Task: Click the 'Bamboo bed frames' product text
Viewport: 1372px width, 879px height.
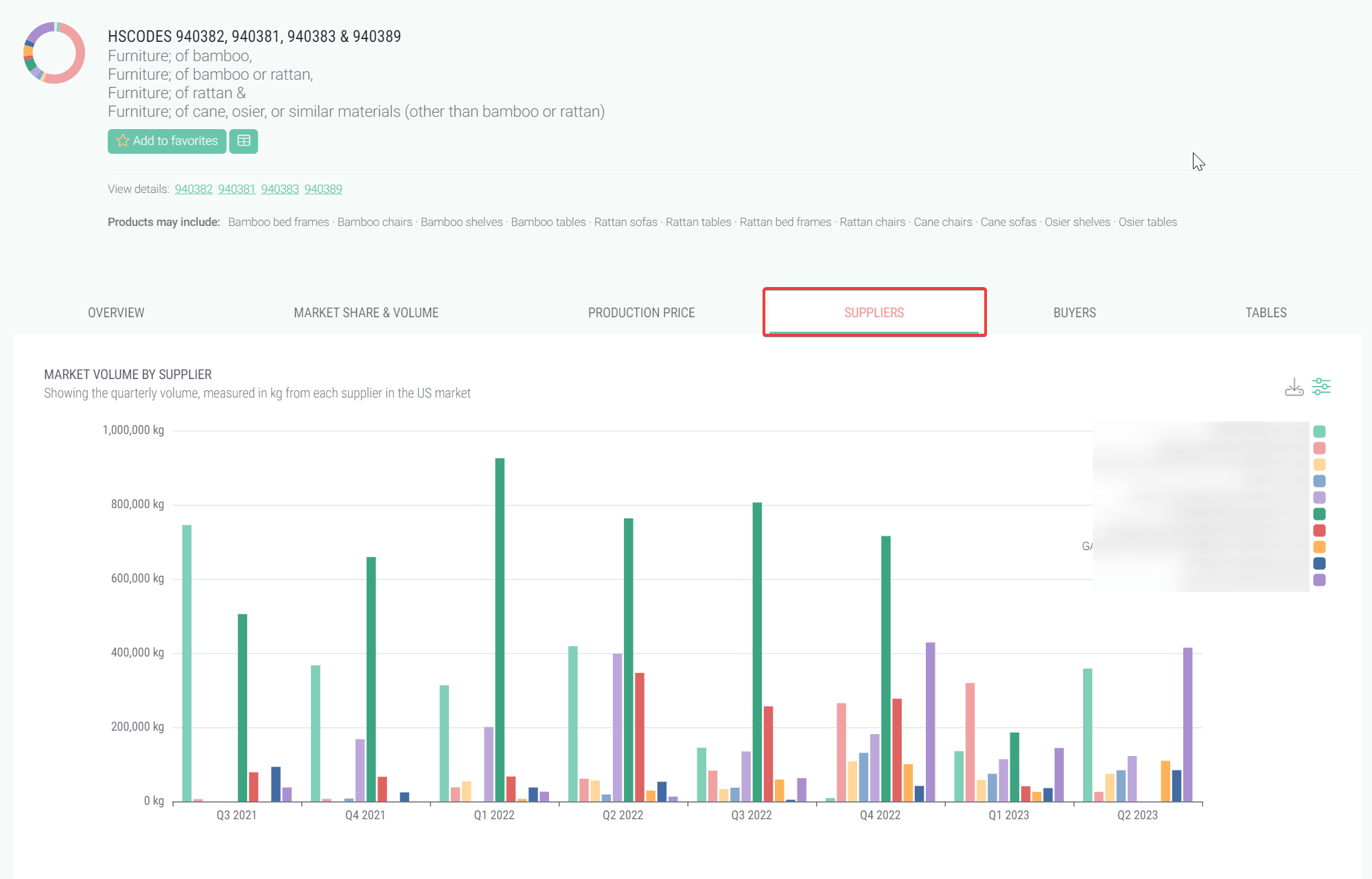Action: [x=279, y=222]
